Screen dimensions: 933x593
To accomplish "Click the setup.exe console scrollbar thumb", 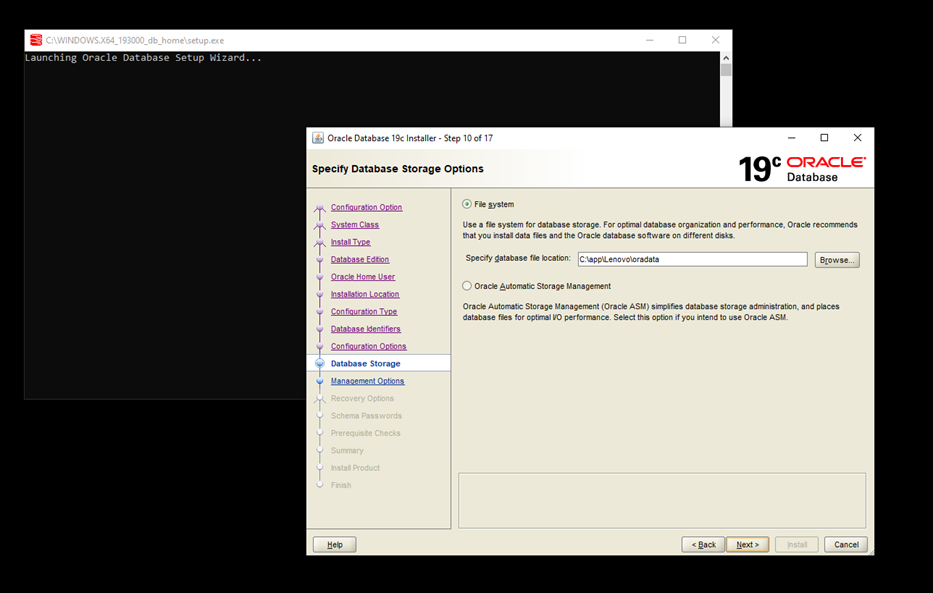I will [725, 70].
